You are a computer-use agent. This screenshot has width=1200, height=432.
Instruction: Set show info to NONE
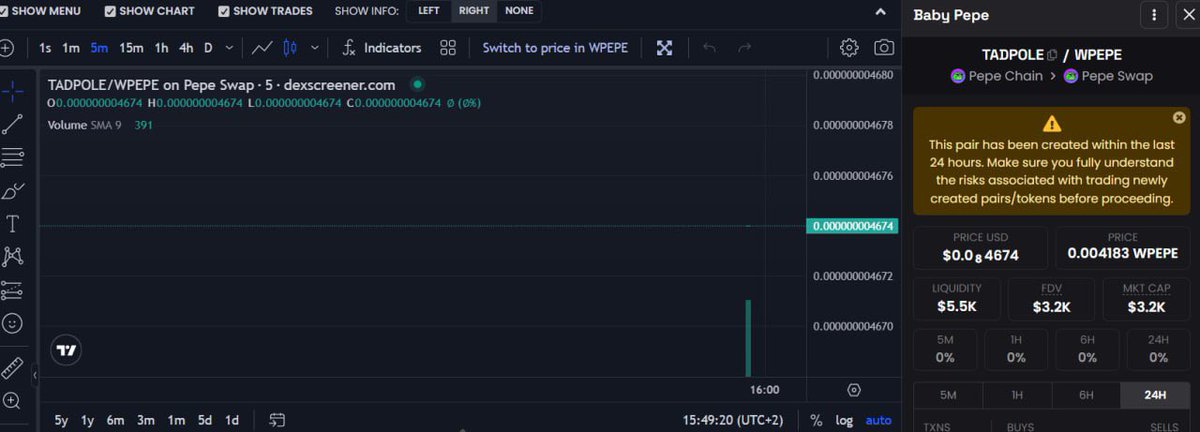point(519,11)
